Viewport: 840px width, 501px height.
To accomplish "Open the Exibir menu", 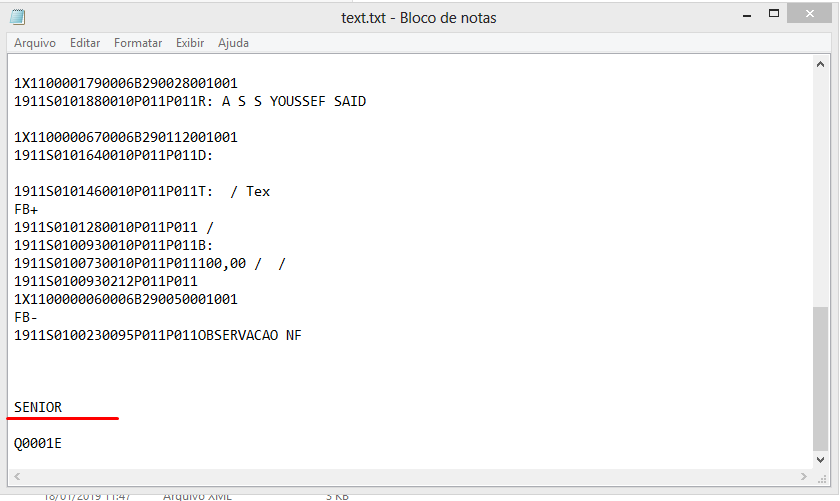I will click(190, 43).
